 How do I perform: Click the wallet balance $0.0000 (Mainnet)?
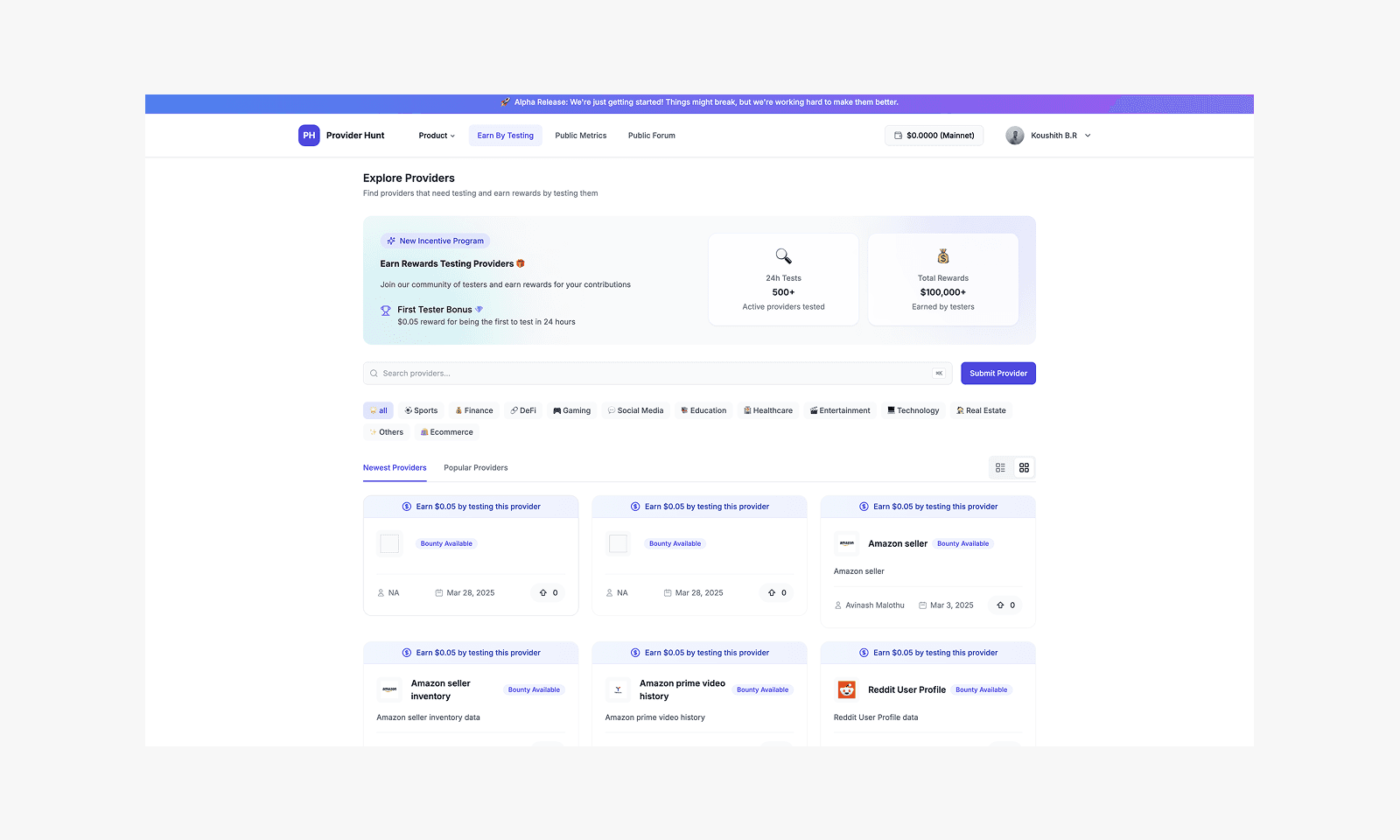(934, 136)
